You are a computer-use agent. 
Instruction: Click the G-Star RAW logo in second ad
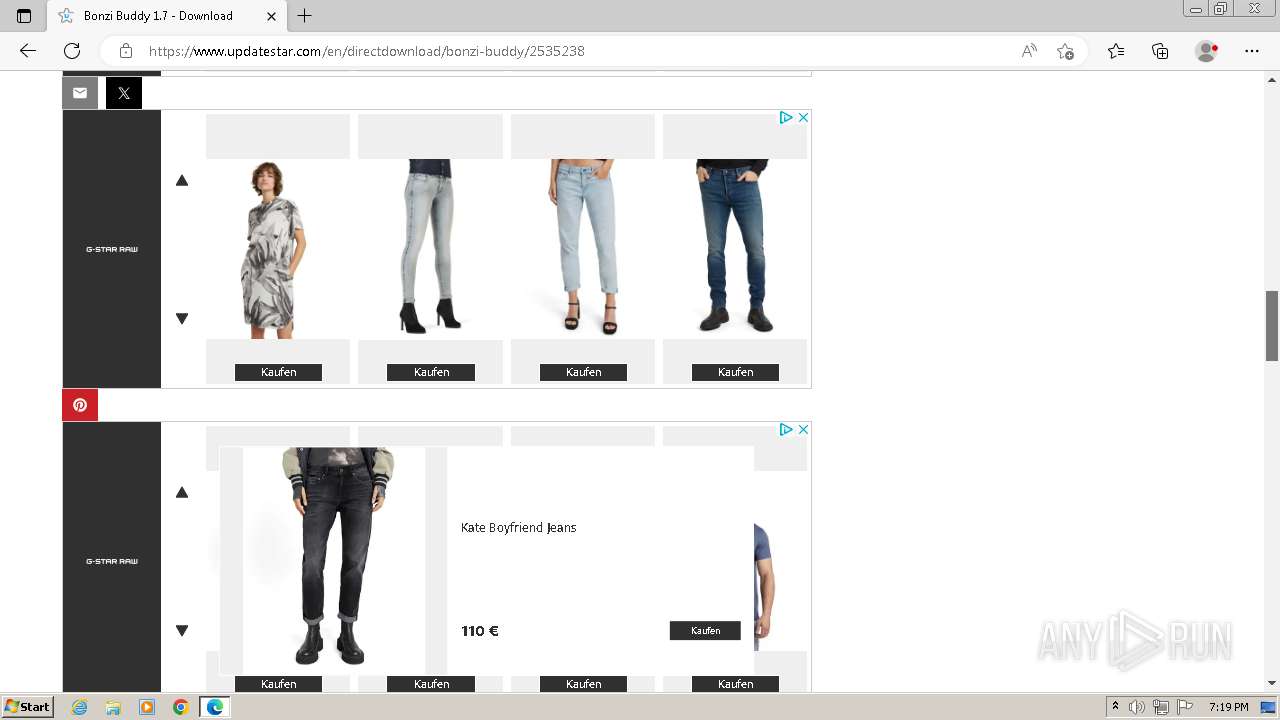pyautogui.click(x=112, y=561)
